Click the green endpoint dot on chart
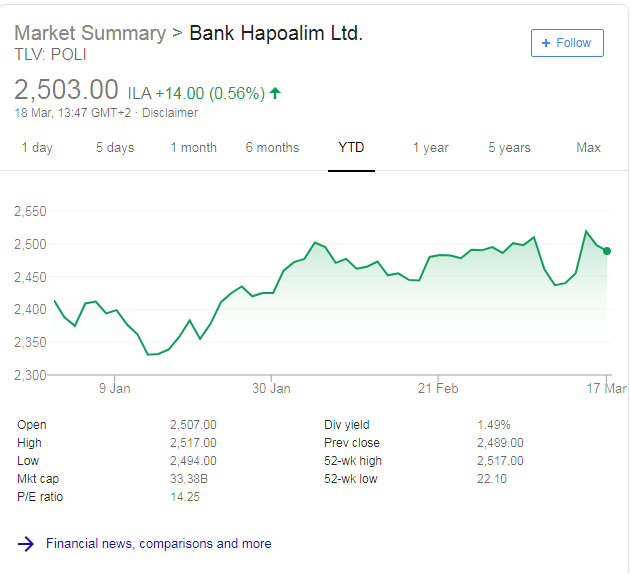The width and height of the screenshot is (630, 574). tap(607, 251)
